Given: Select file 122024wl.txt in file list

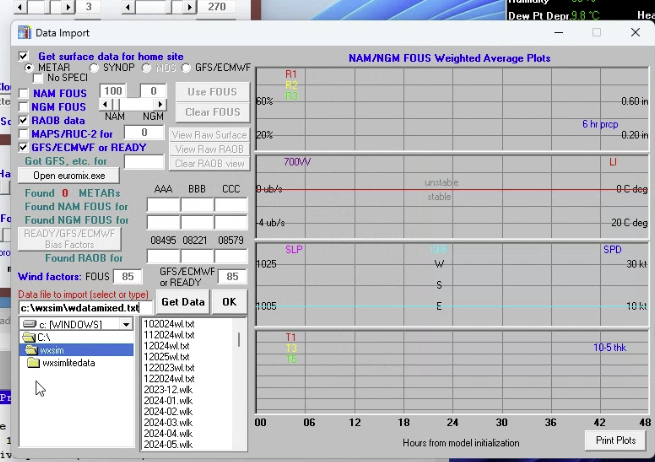Looking at the screenshot, I should [169, 379].
